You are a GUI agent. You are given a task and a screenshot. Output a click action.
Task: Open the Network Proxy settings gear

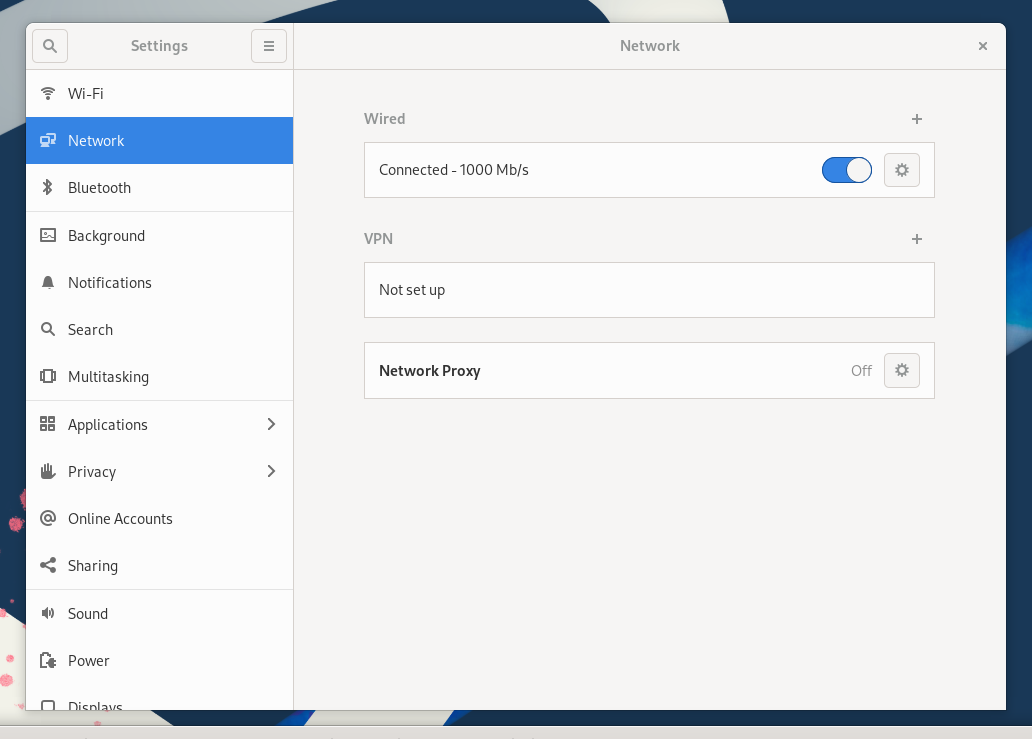pyautogui.click(x=901, y=370)
